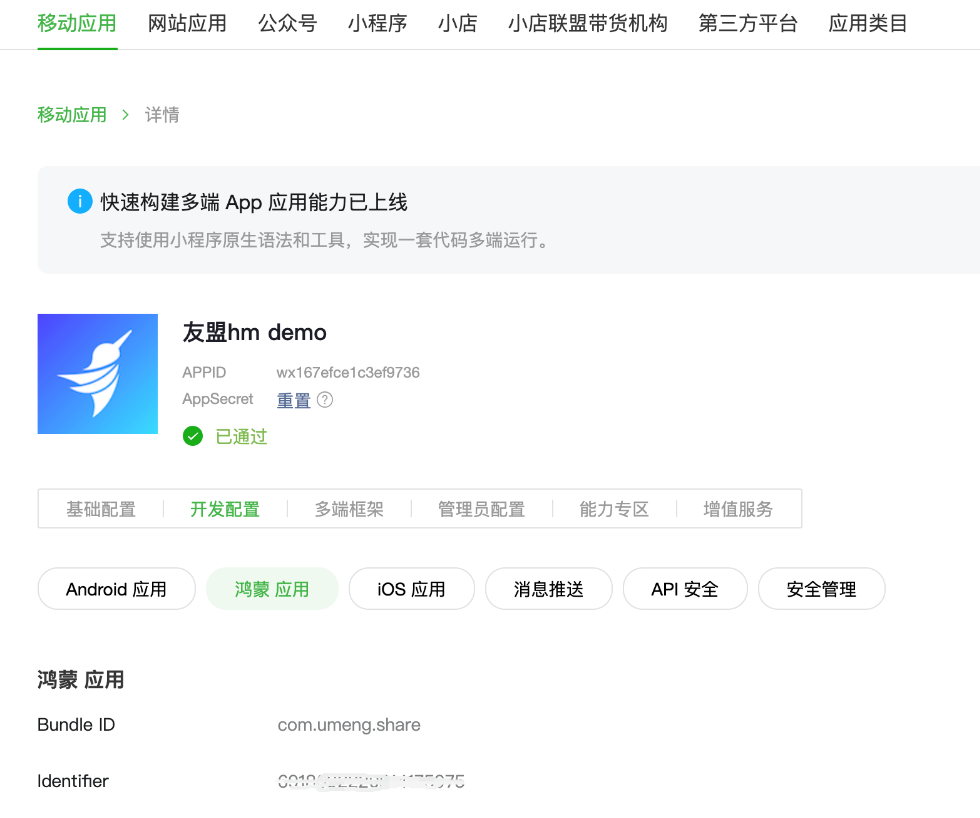Click the 移动应用 breadcrumb link
The width and height of the screenshot is (980, 818).
72,115
